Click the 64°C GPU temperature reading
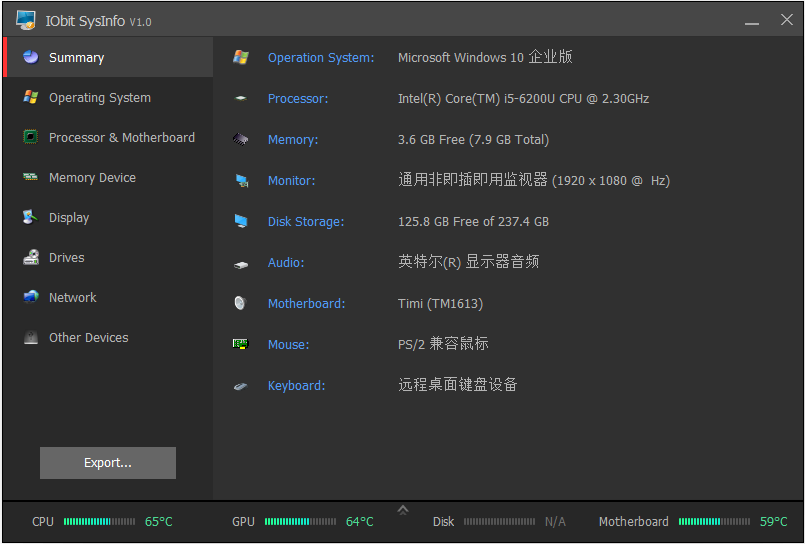This screenshot has width=805, height=544. [x=359, y=521]
